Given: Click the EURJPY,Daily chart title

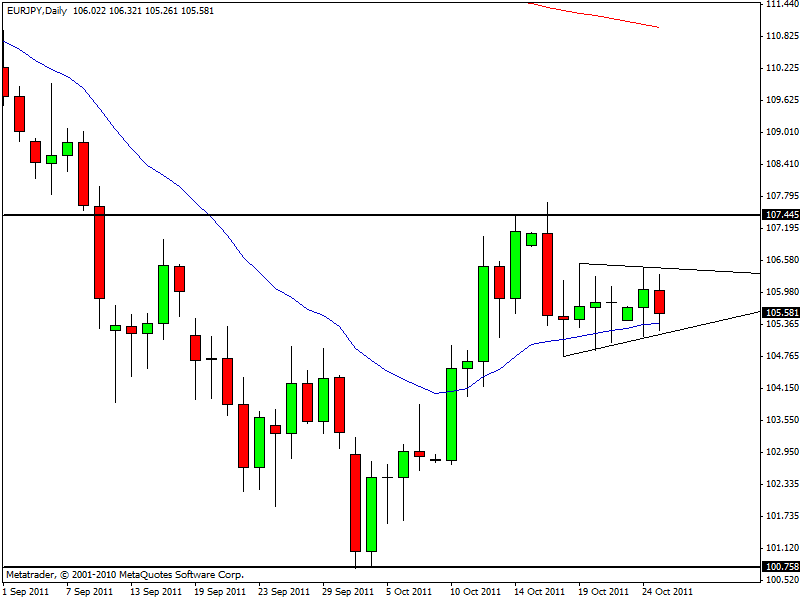Looking at the screenshot, I should click(x=36, y=10).
